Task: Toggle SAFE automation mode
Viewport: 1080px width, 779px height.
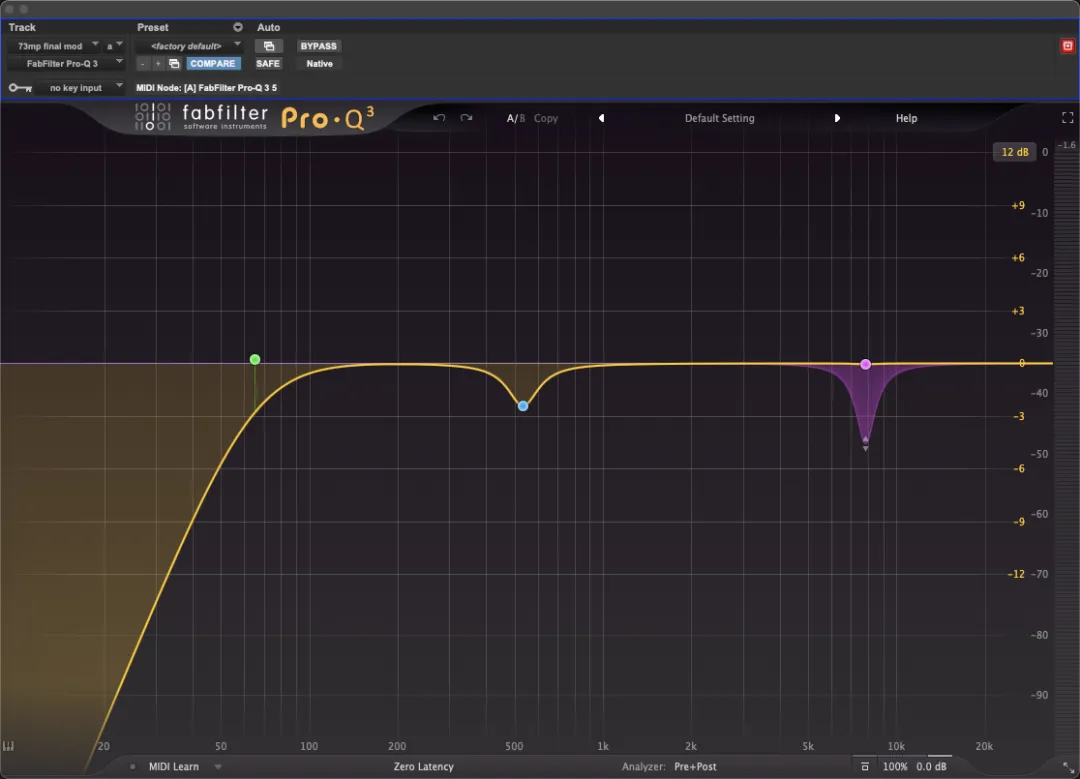Action: click(x=268, y=63)
